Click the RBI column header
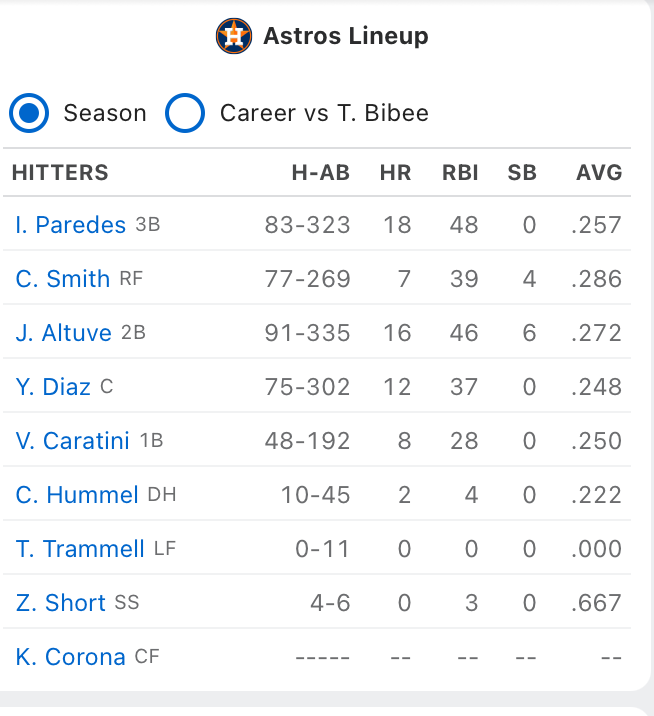The height and width of the screenshot is (716, 654). click(x=460, y=173)
